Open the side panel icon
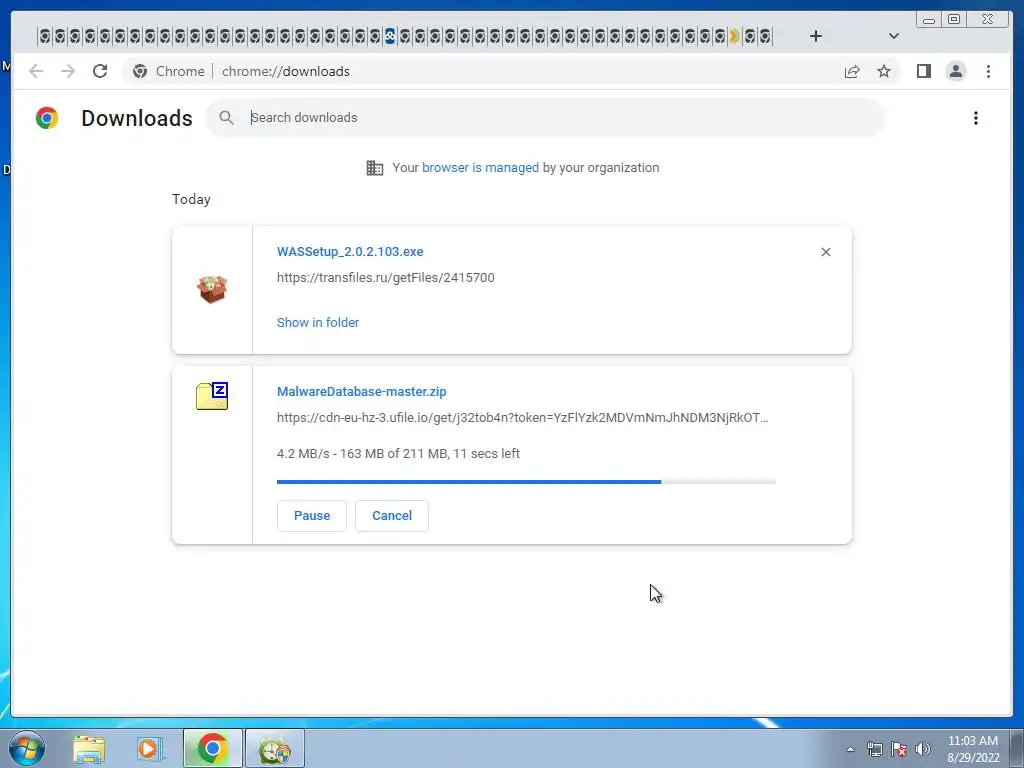 click(x=923, y=71)
